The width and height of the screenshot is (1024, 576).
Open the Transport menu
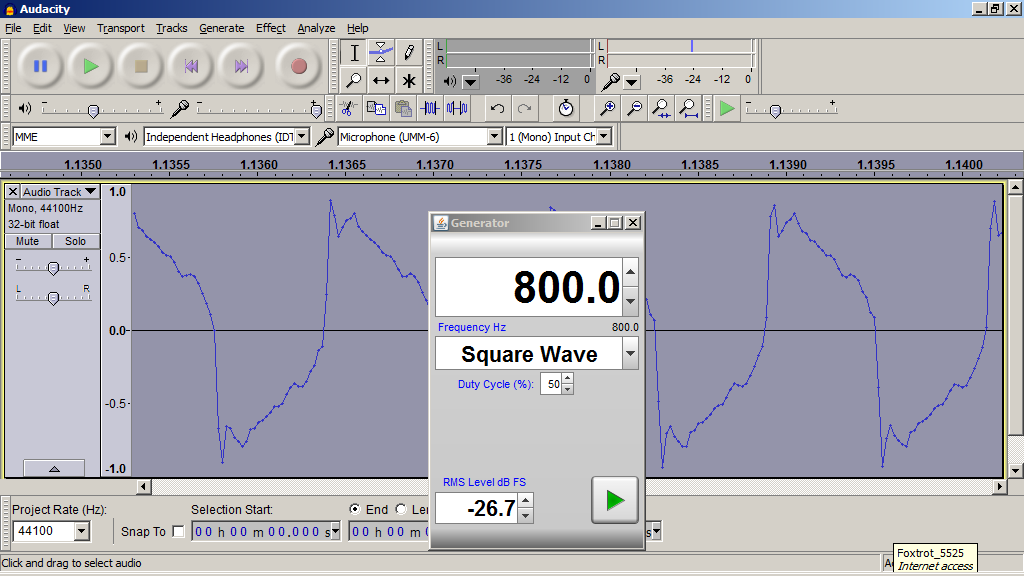tap(121, 28)
